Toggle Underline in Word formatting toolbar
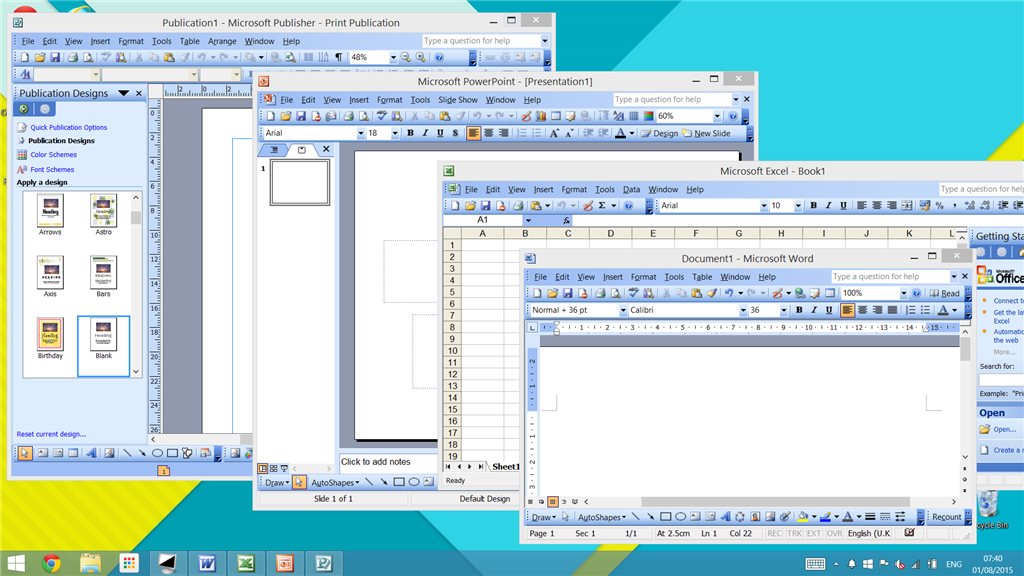The width and height of the screenshot is (1024, 576). [x=829, y=310]
